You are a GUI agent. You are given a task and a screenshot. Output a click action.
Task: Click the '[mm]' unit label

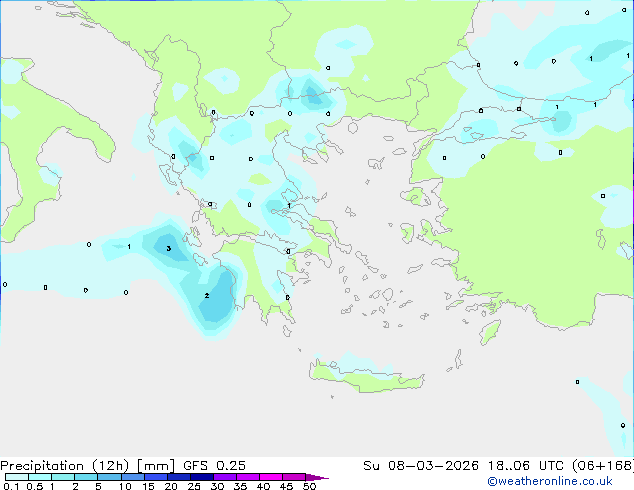point(156,466)
